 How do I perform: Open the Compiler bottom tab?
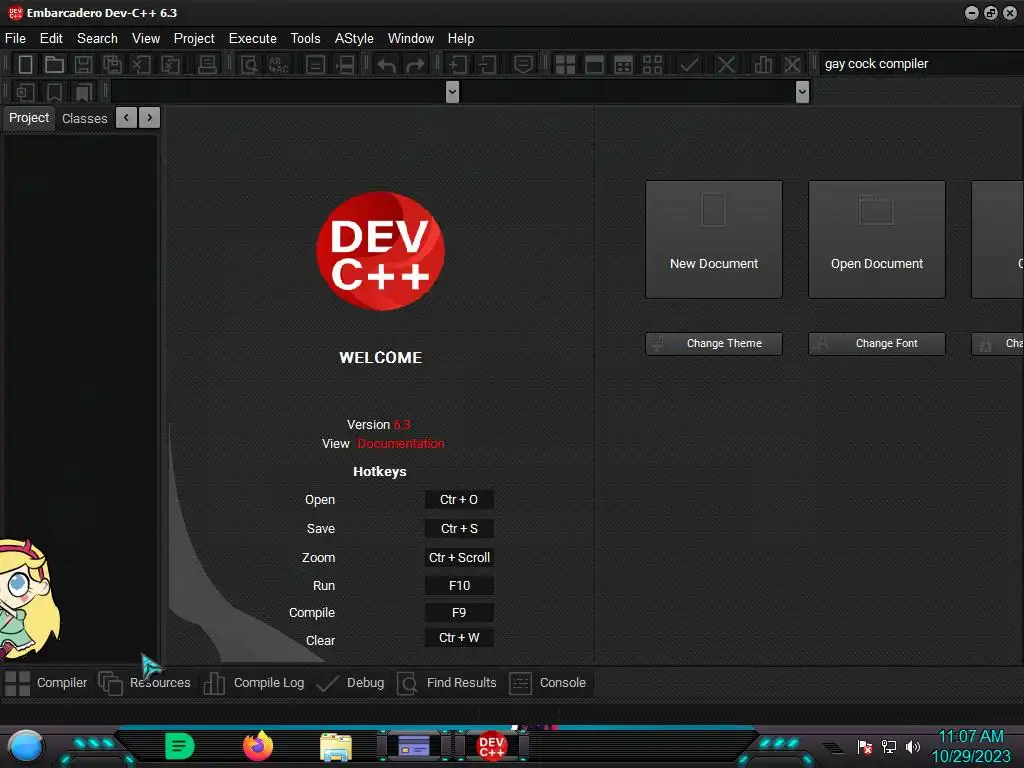47,683
